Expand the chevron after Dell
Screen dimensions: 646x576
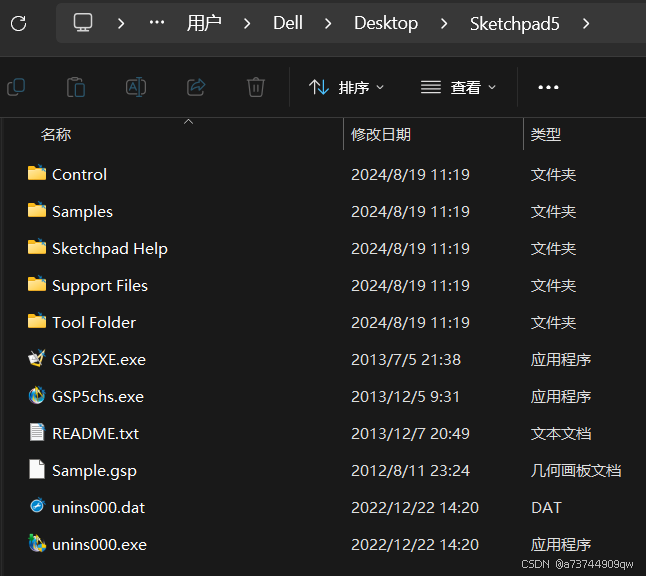pos(328,23)
